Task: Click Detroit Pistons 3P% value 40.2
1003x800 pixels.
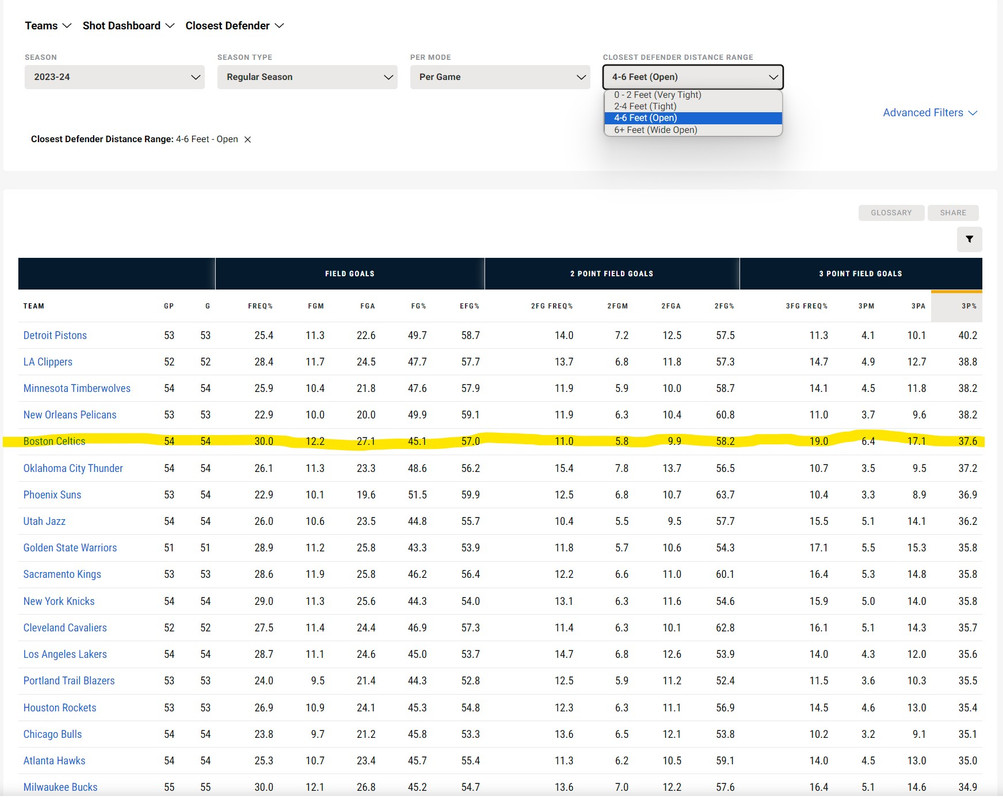Action: click(x=968, y=335)
